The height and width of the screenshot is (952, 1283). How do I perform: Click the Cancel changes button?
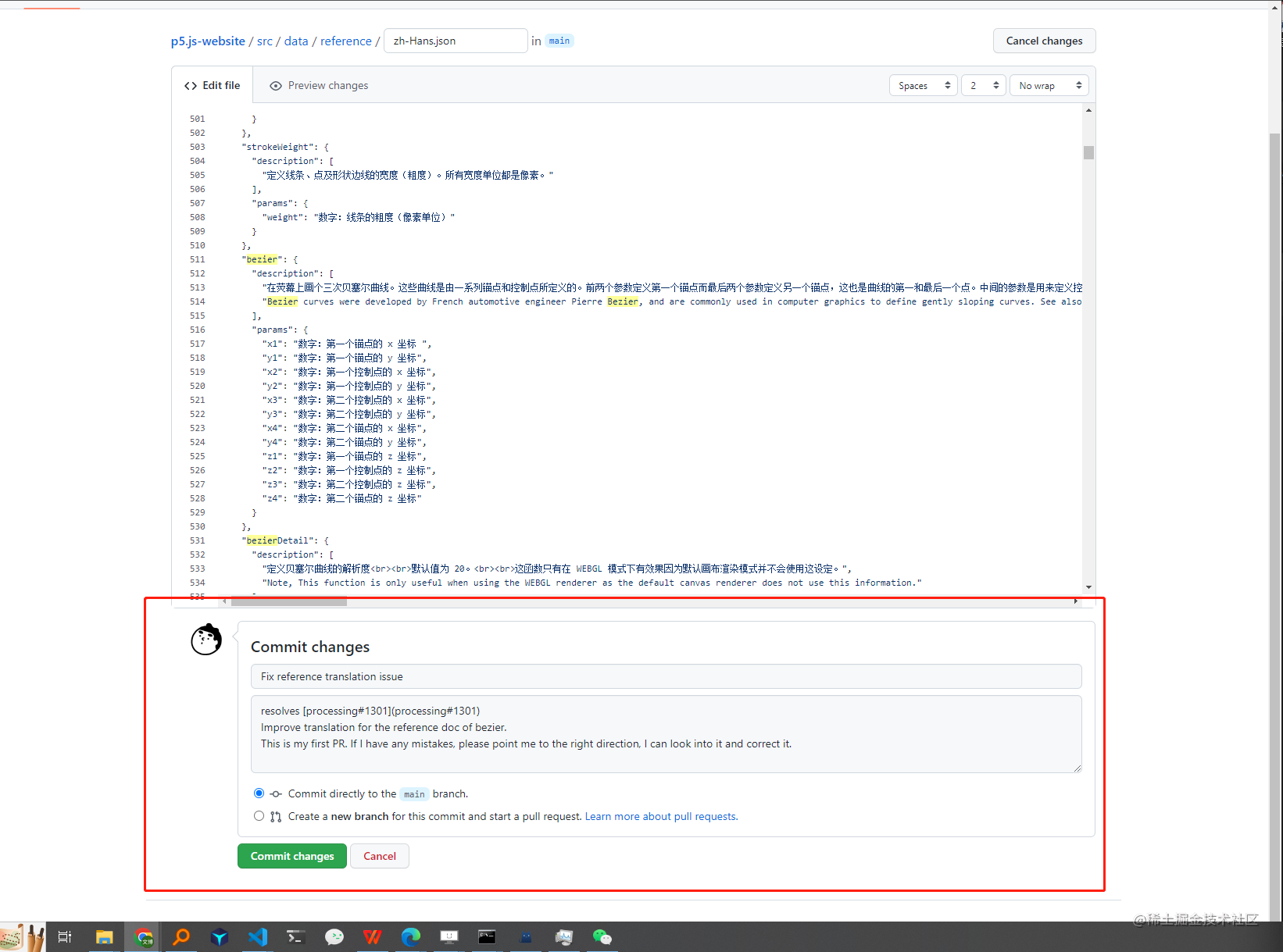point(1044,41)
